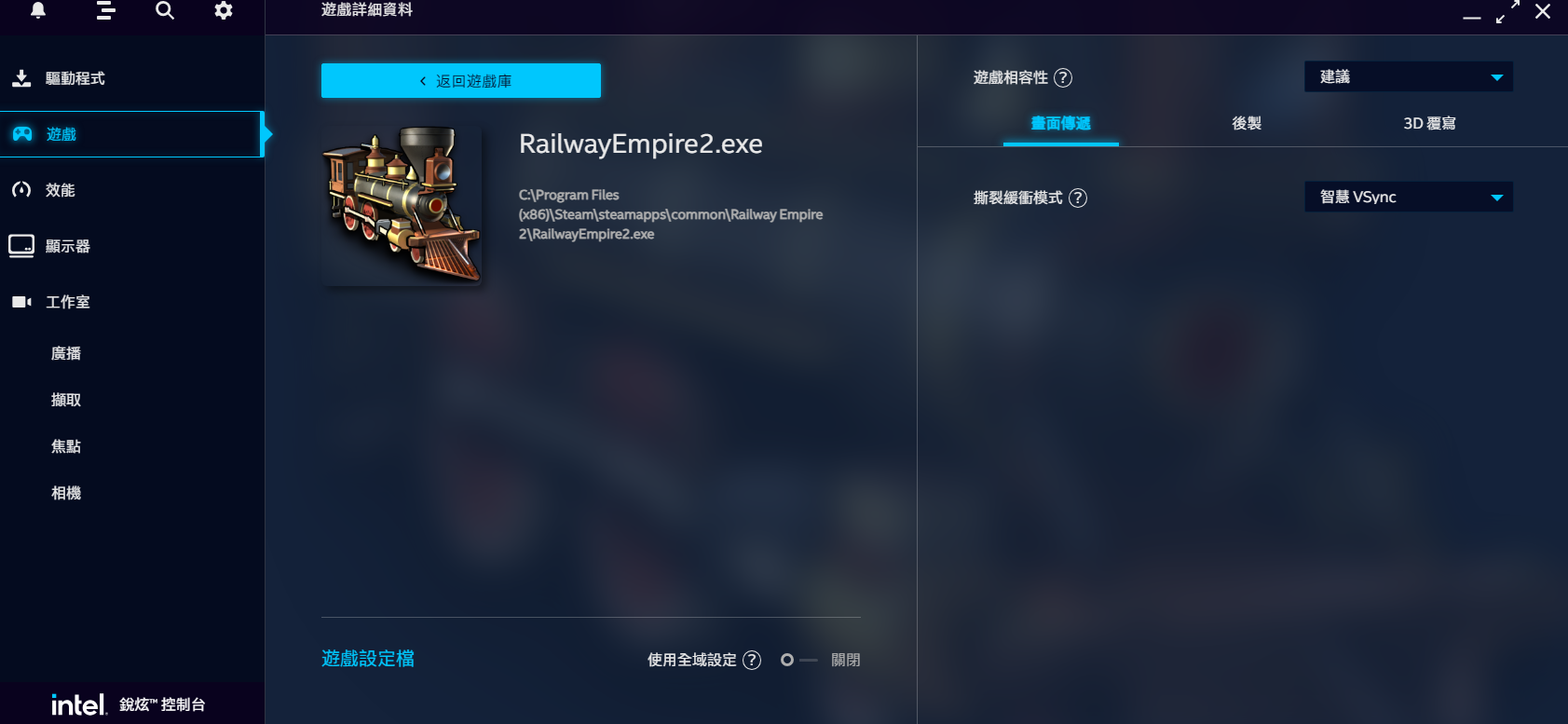Select the 畫面傳遞 tab
The image size is (1568, 724).
pyautogui.click(x=1061, y=123)
